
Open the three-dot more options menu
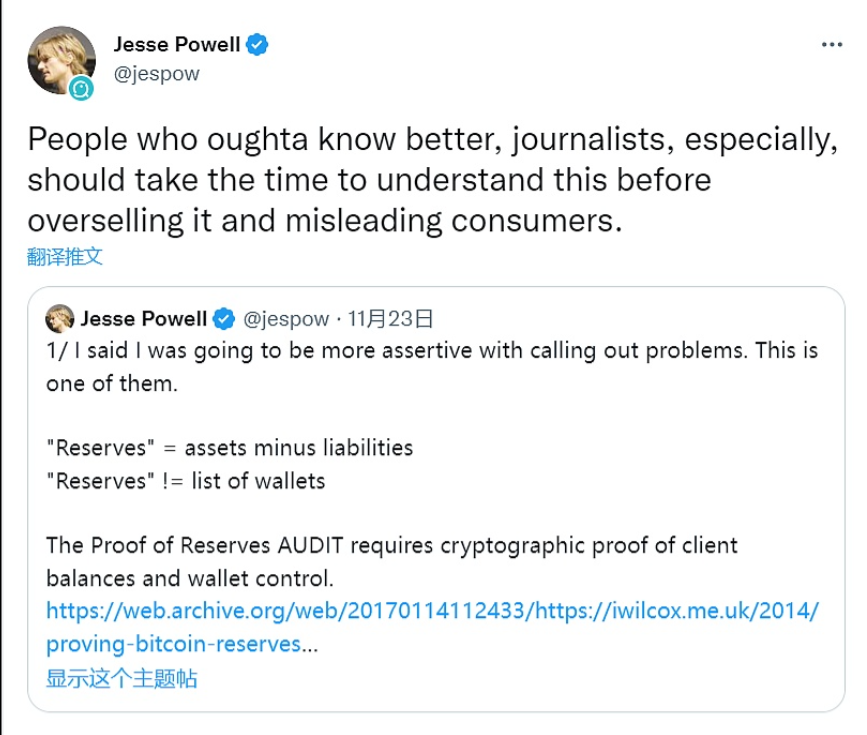coord(832,45)
